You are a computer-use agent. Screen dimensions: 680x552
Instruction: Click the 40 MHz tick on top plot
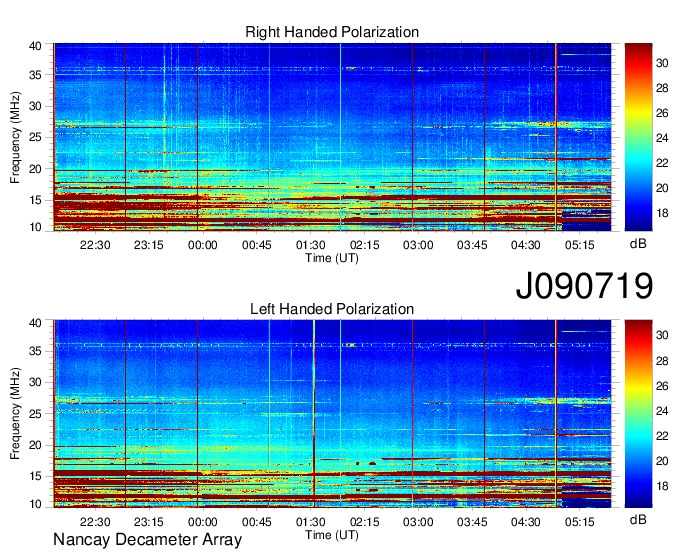35,46
